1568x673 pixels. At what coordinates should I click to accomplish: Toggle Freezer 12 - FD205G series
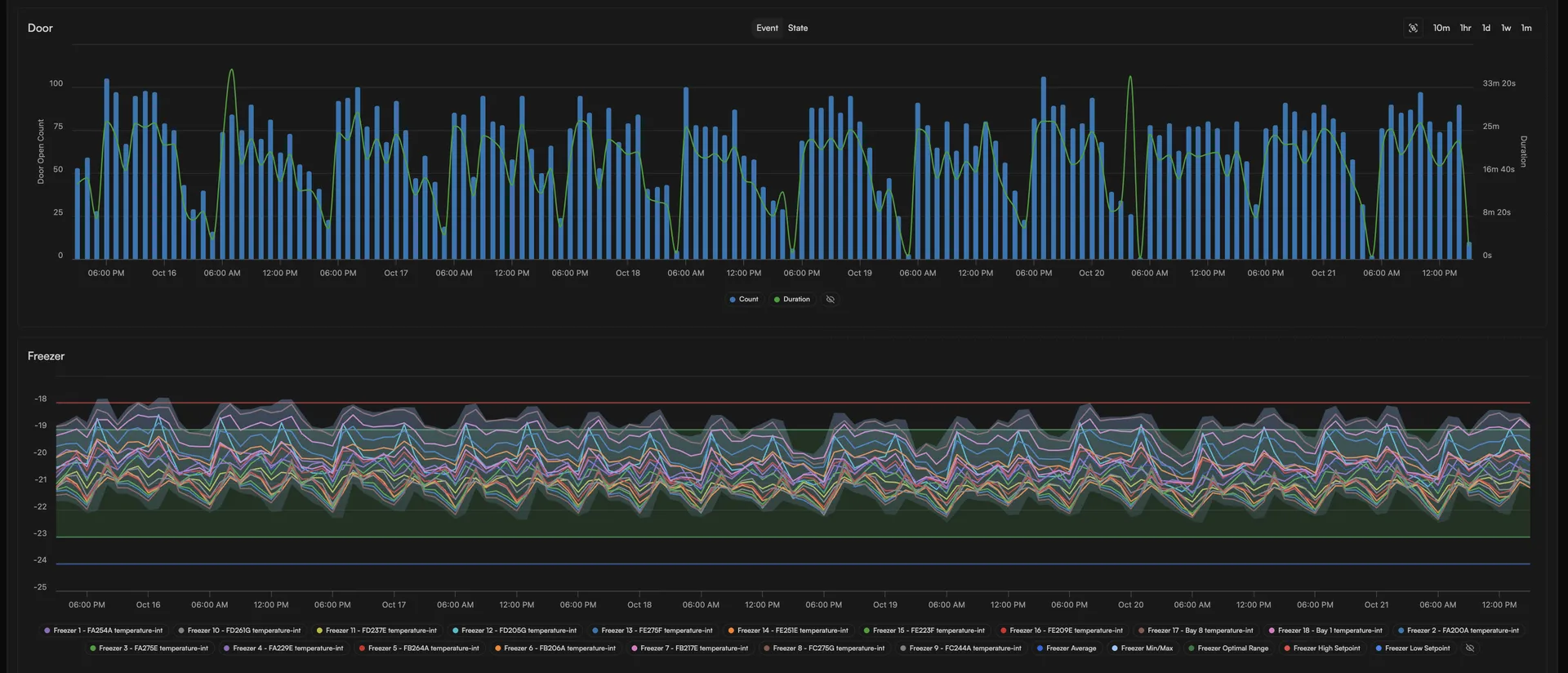(x=514, y=631)
